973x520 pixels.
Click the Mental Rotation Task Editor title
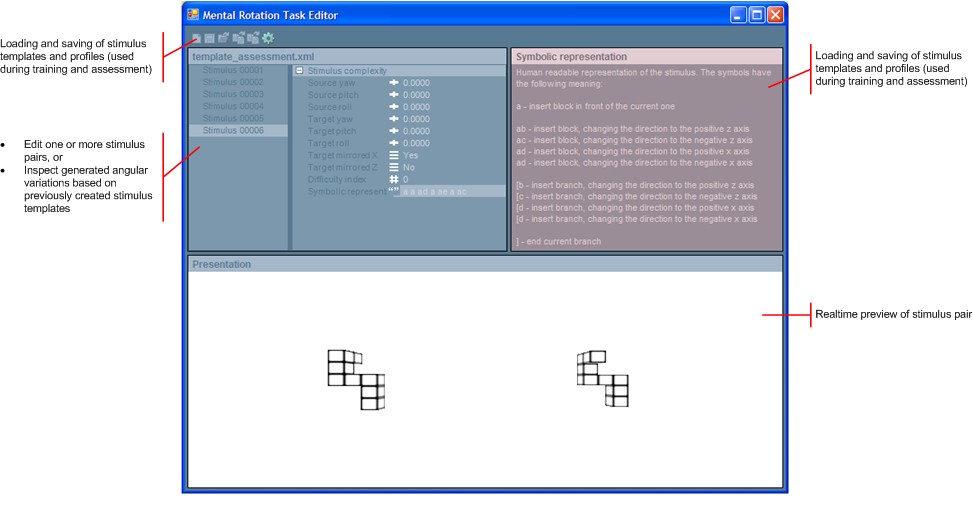[270, 15]
